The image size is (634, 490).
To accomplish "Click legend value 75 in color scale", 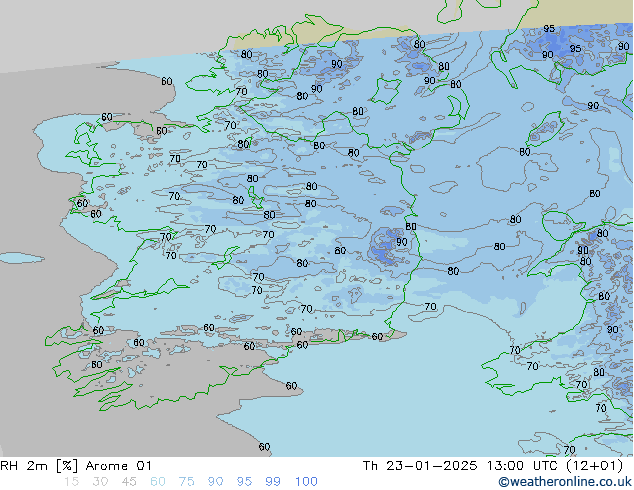I will click(186, 482).
